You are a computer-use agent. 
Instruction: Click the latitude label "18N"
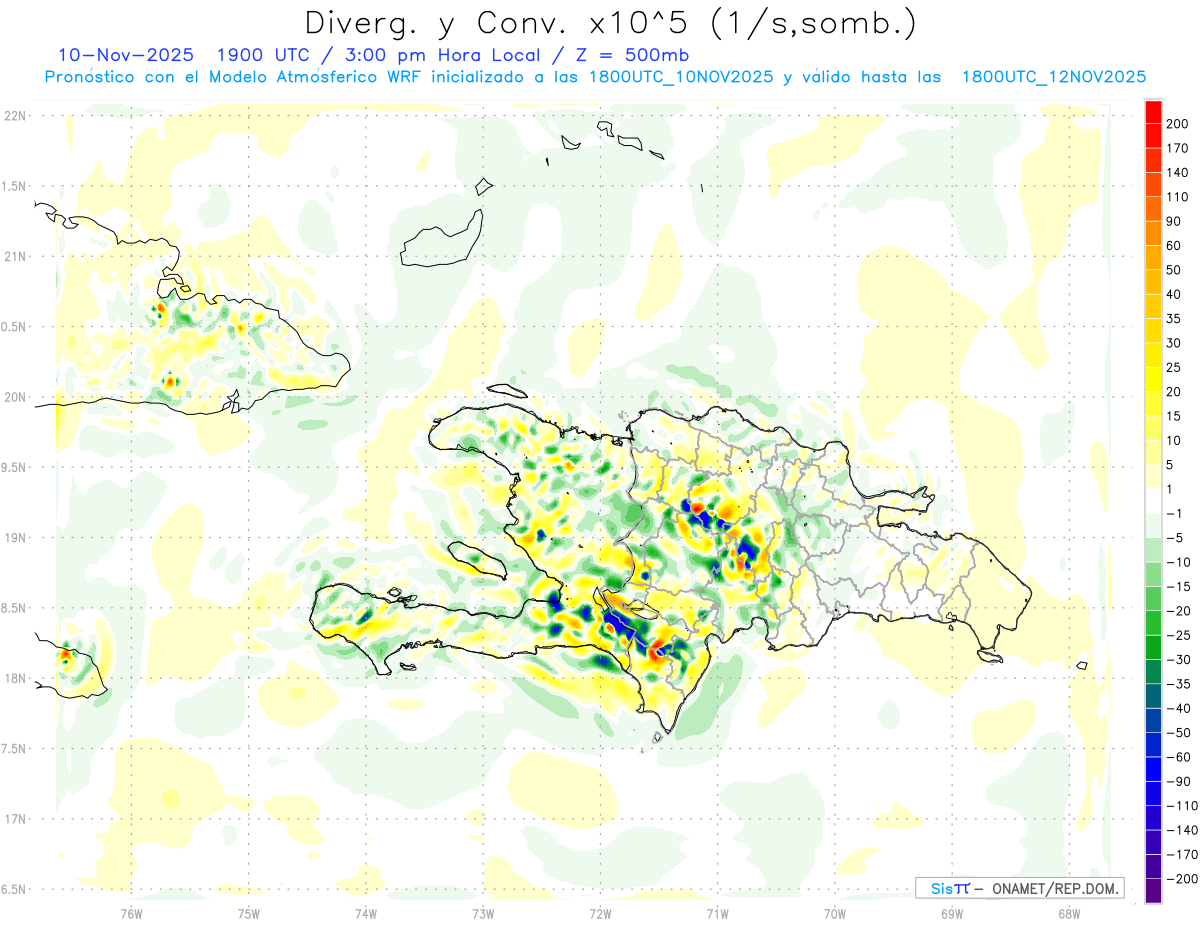tap(16, 679)
